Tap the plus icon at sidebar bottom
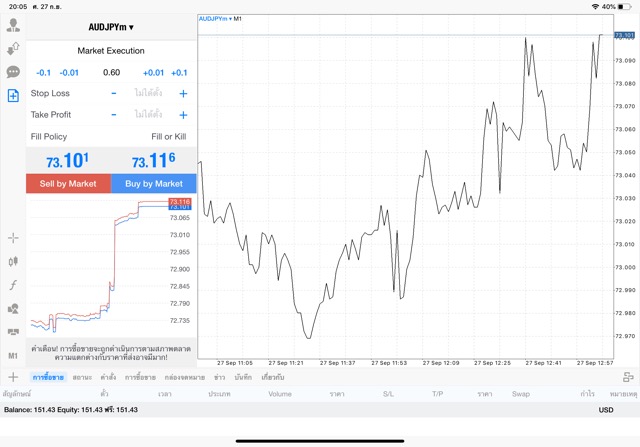640x447 pixels. coord(13,377)
